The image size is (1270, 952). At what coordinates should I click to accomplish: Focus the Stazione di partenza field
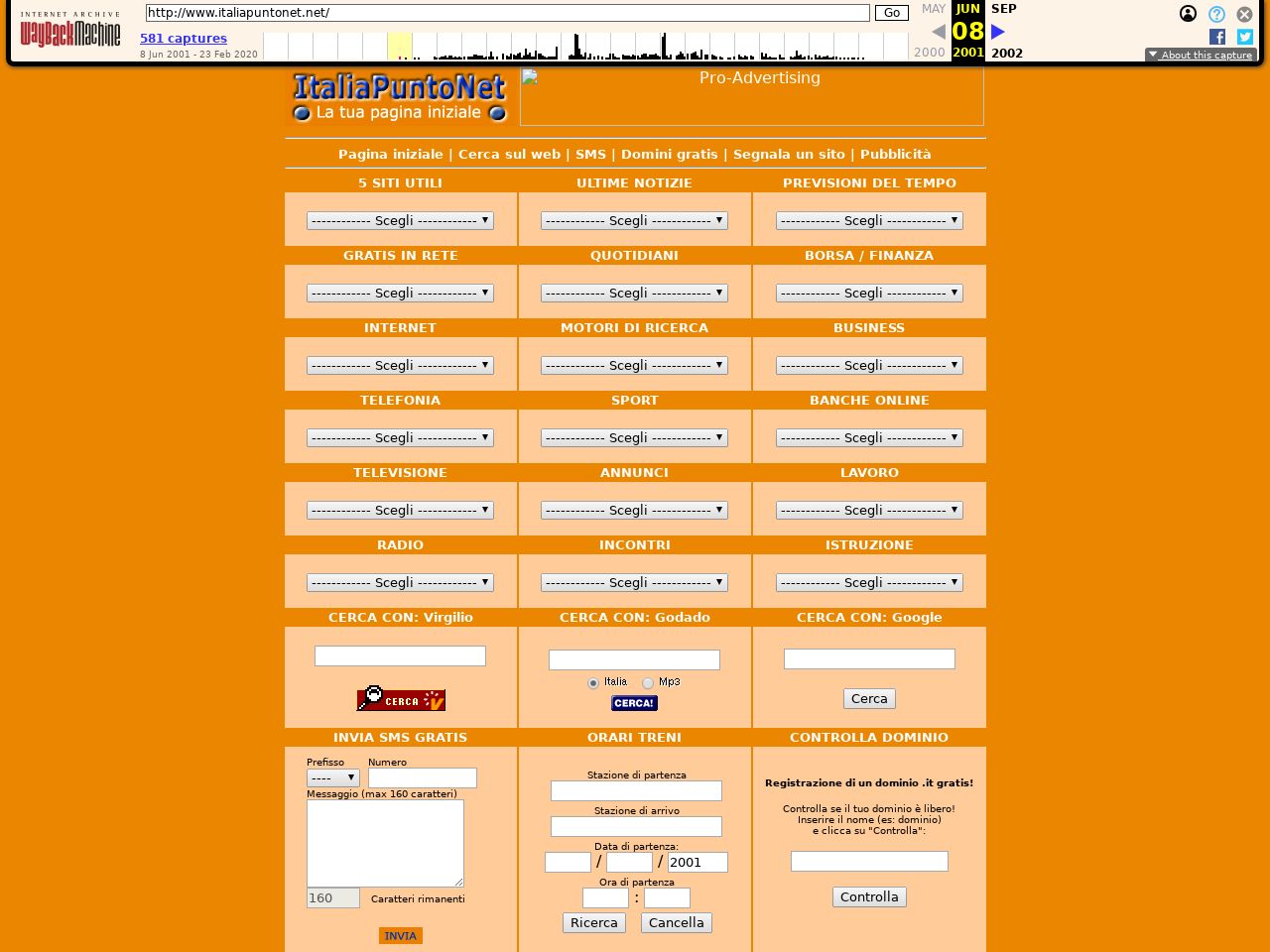636,791
